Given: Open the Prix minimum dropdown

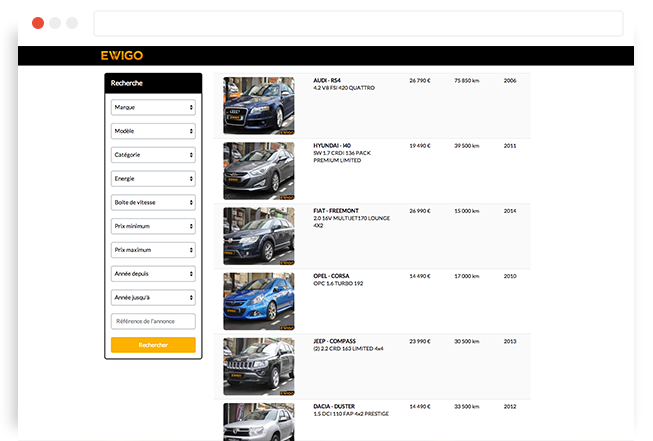Looking at the screenshot, I should pyautogui.click(x=153, y=226).
